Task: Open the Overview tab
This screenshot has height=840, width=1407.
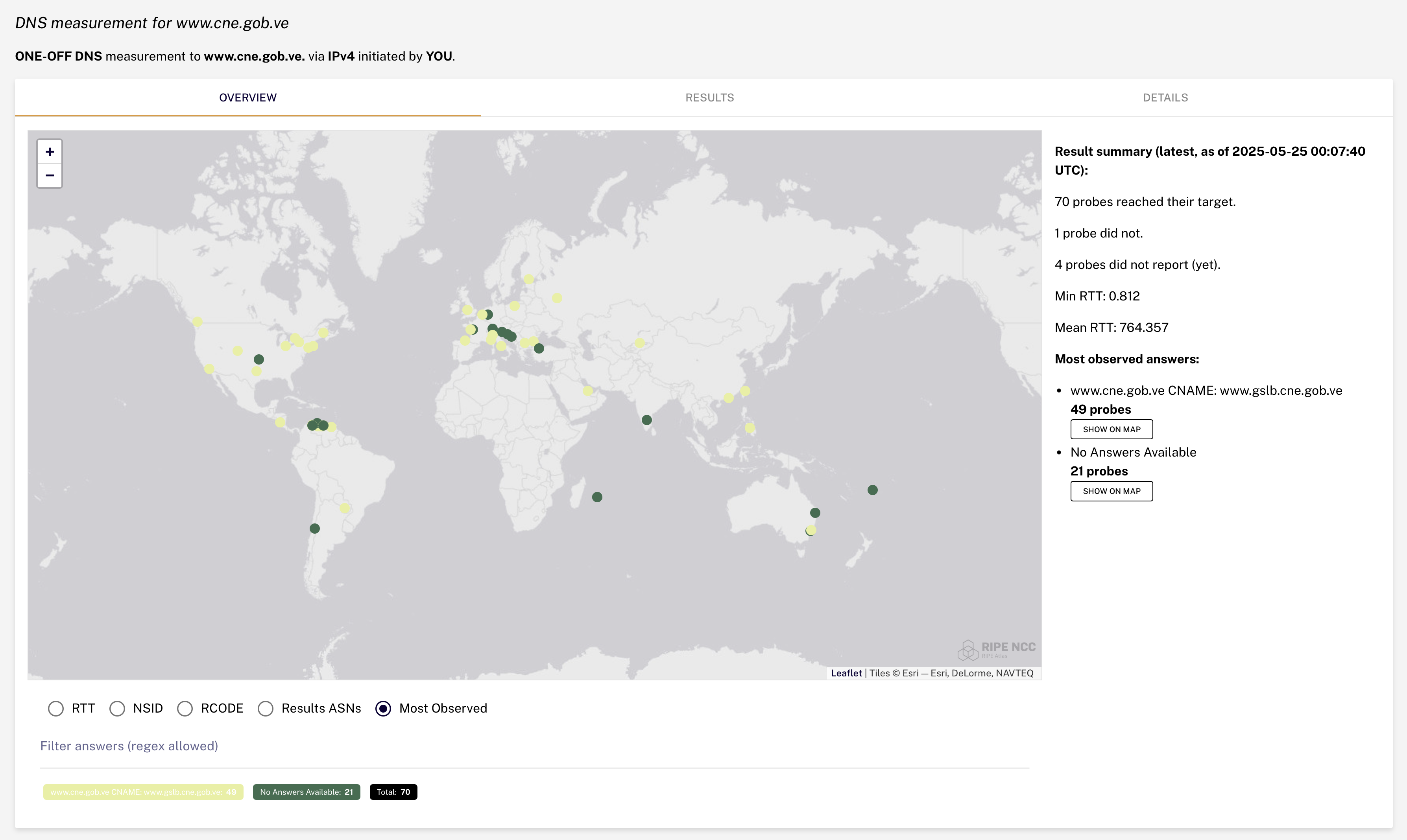Action: [x=248, y=98]
